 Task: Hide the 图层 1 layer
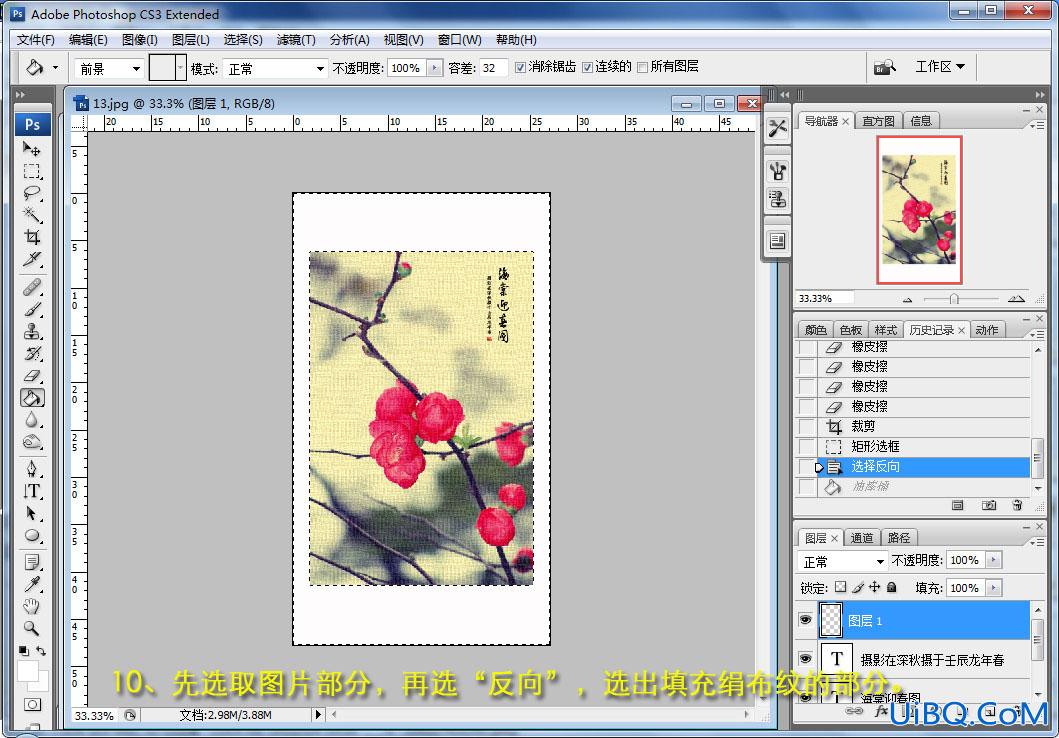[805, 619]
